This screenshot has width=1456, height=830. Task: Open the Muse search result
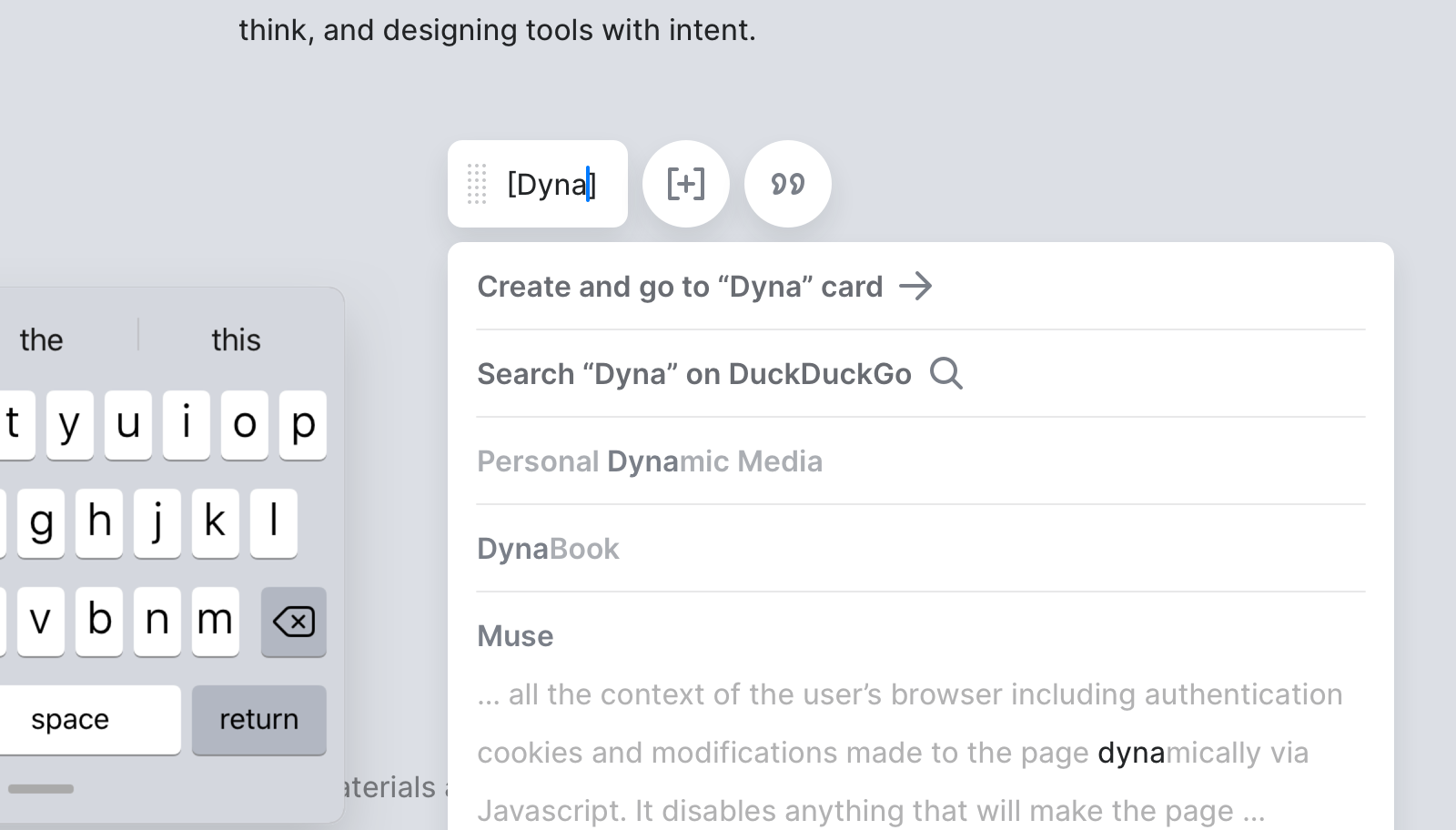click(x=515, y=636)
